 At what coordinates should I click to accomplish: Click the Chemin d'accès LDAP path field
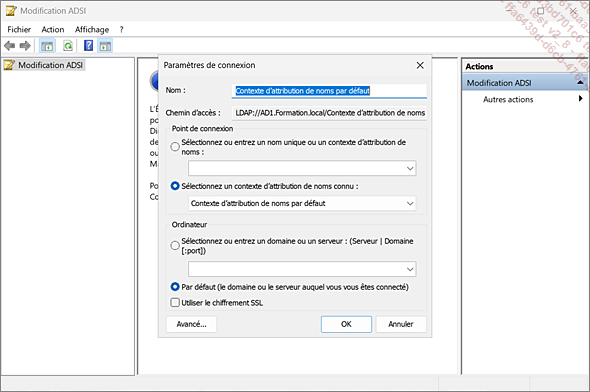tap(329, 113)
